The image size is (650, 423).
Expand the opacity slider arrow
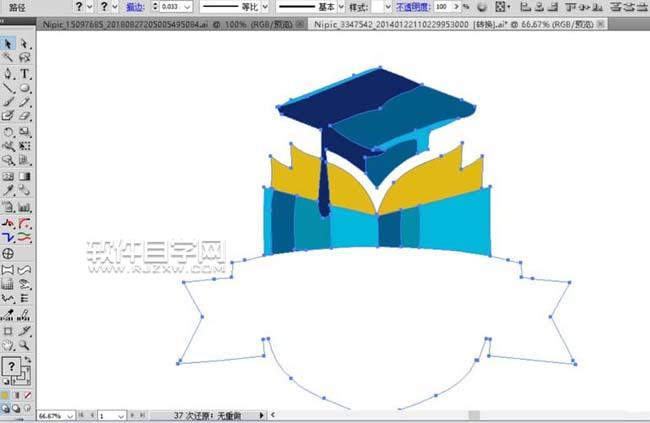[x=456, y=7]
